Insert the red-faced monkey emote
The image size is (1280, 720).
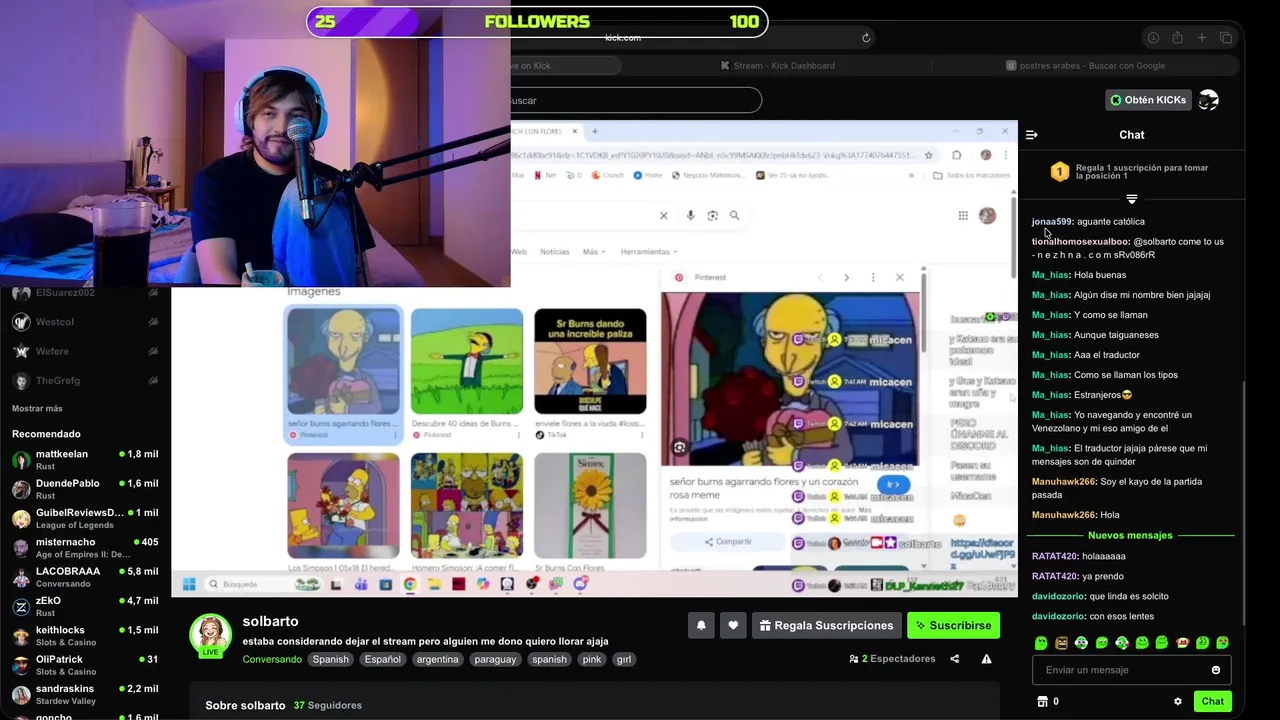1182,643
